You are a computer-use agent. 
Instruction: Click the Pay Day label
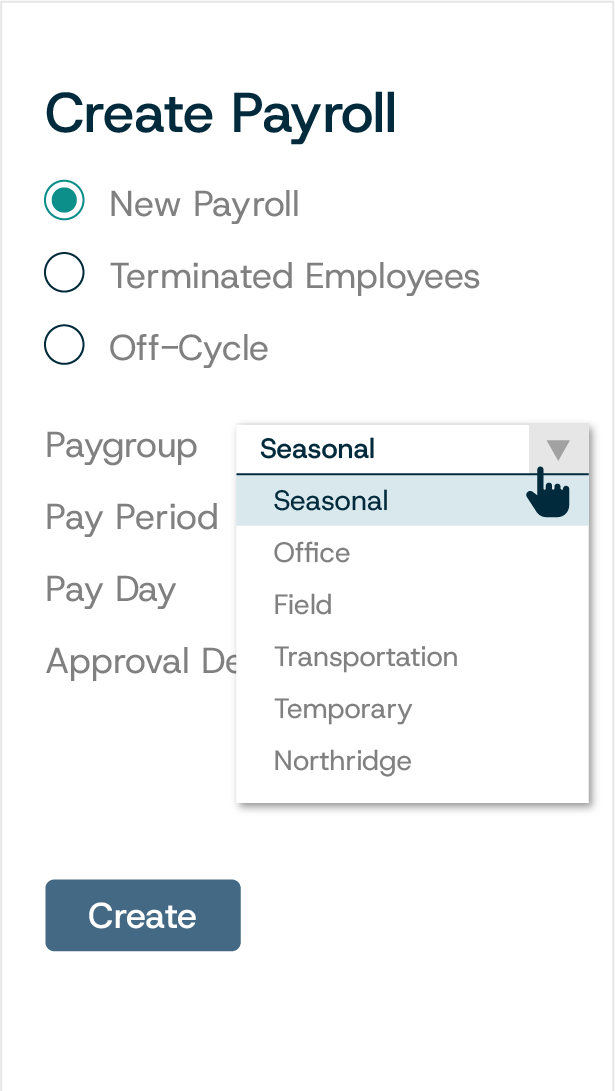pos(110,590)
